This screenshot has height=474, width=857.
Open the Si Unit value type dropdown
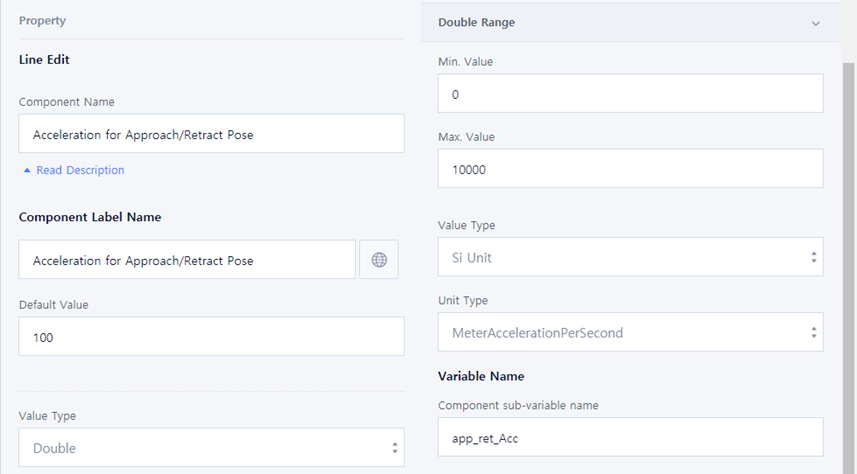[x=630, y=257]
